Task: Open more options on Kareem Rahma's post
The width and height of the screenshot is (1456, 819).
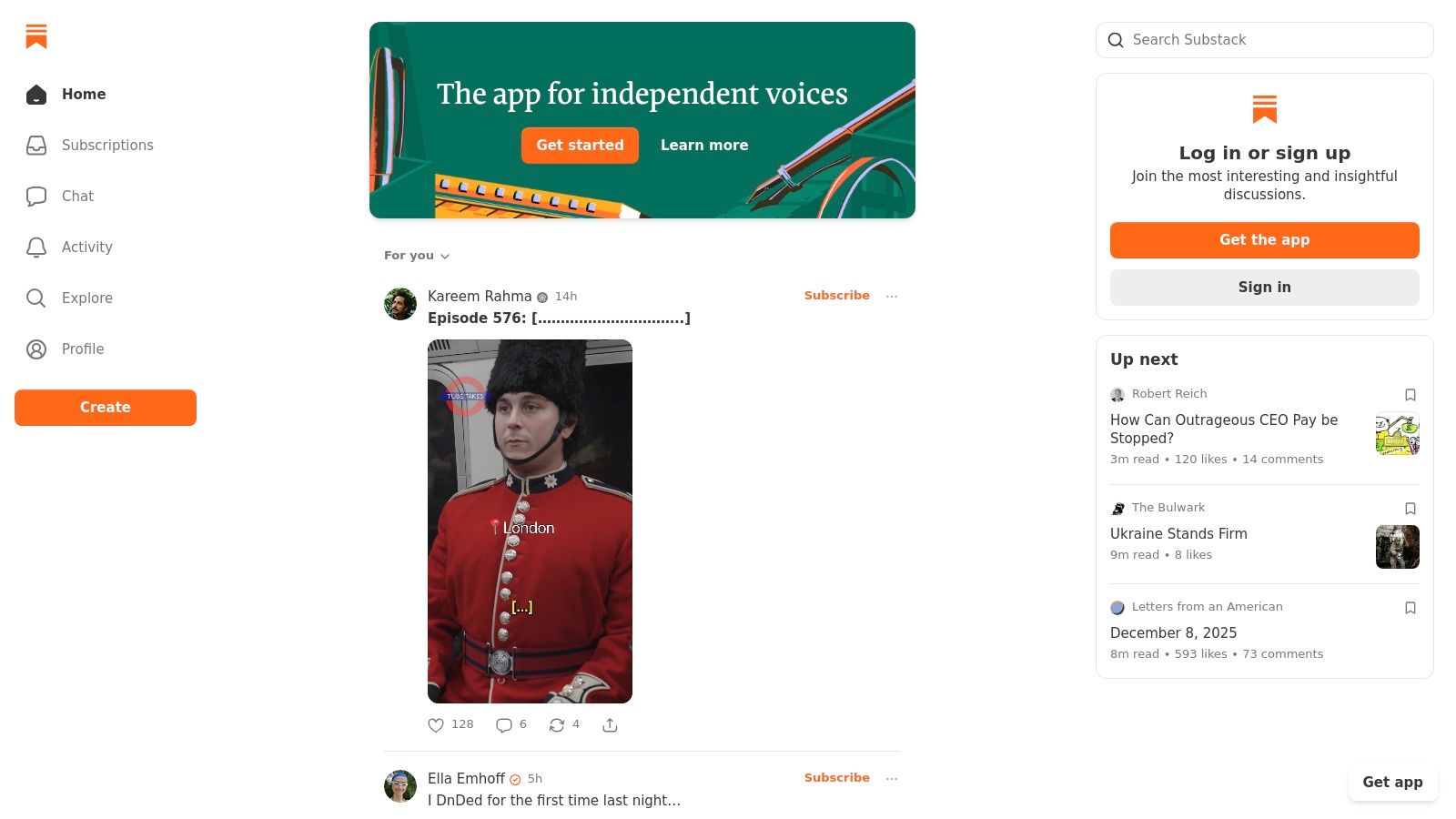Action: [x=892, y=296]
